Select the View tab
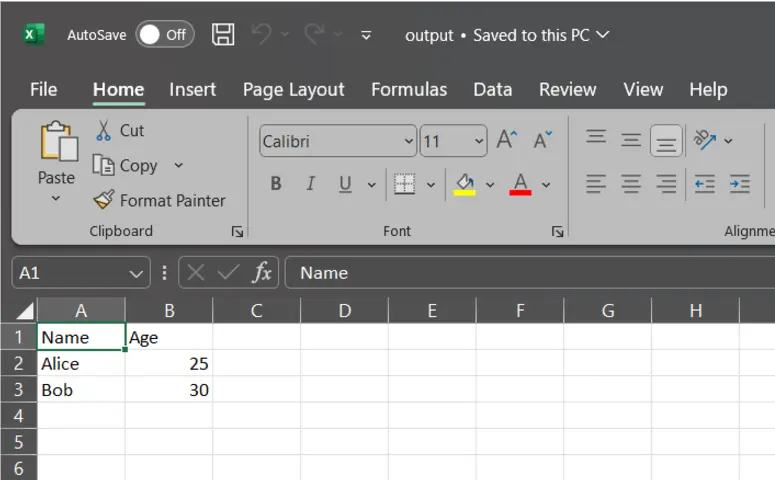775x480 pixels. tap(643, 89)
